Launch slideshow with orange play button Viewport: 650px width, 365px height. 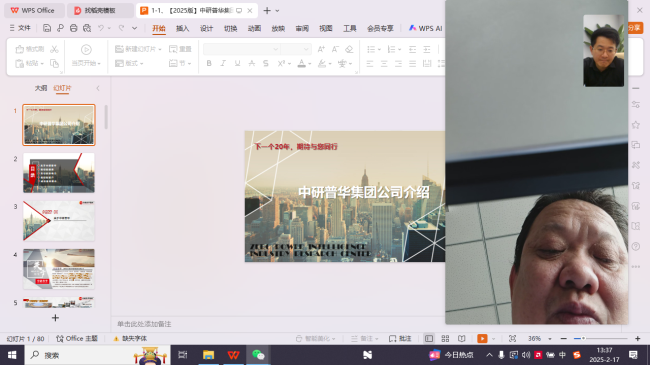coord(482,338)
